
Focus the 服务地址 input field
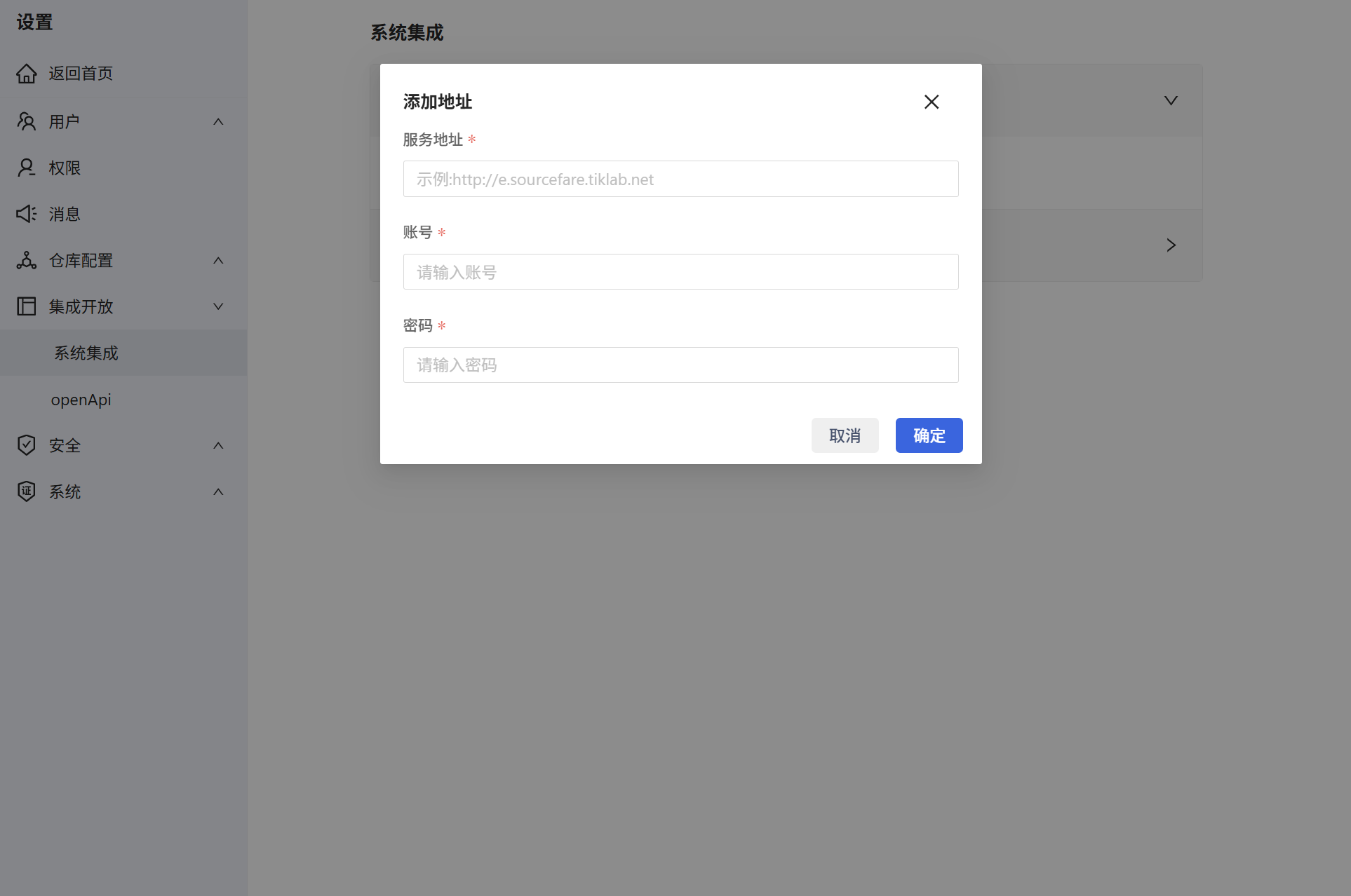pos(680,179)
